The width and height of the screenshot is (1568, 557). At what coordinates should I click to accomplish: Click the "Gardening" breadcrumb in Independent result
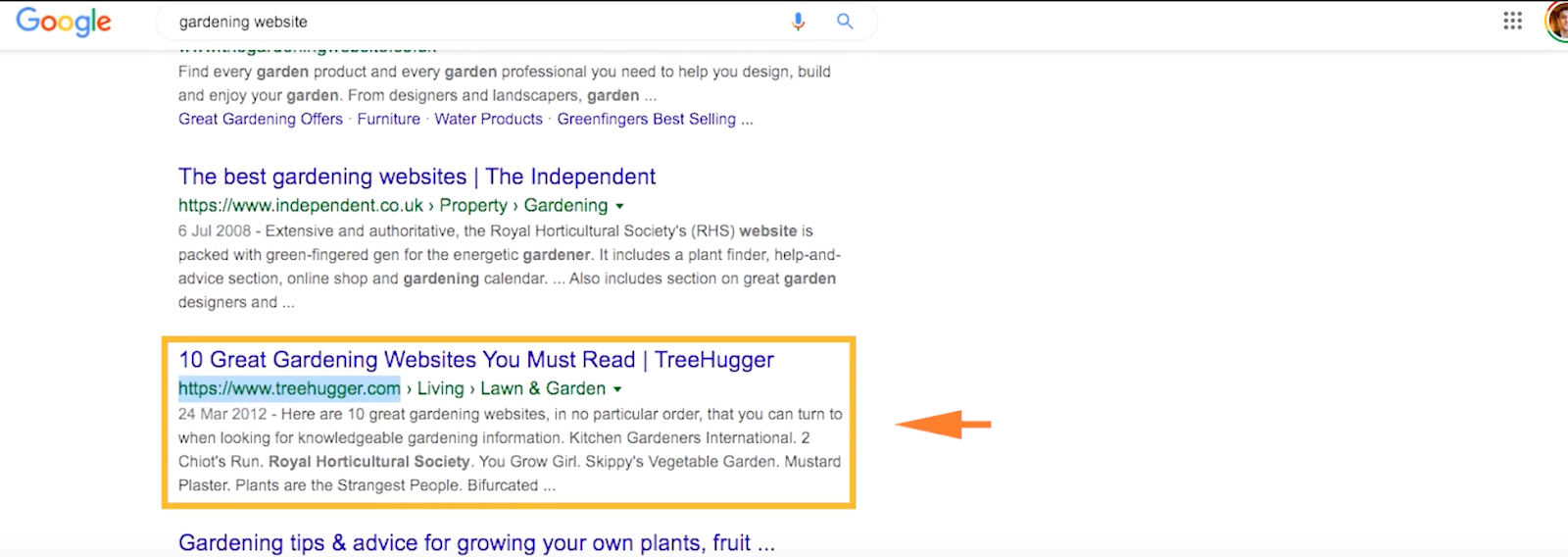565,205
